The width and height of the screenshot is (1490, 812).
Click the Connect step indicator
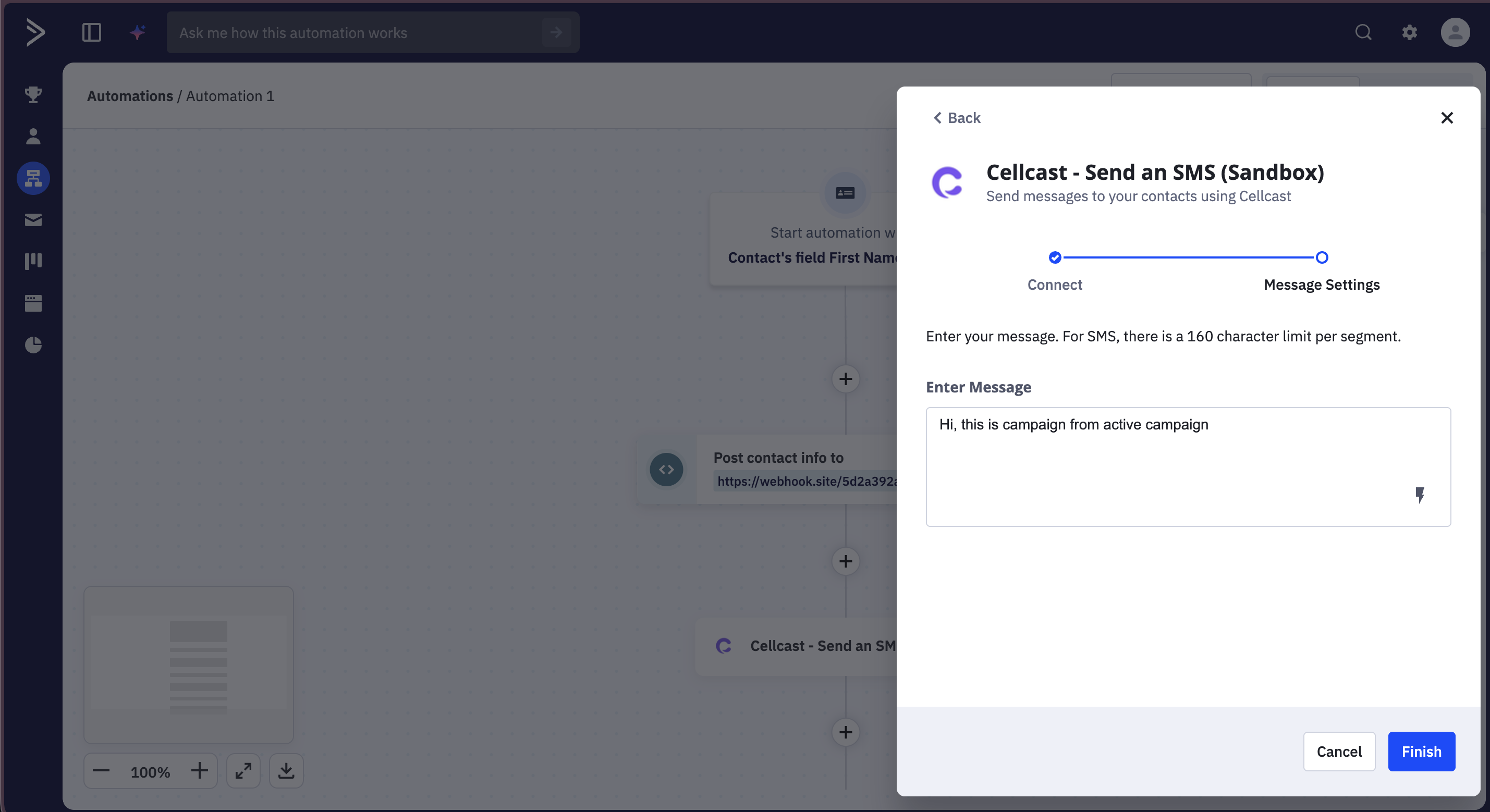click(x=1055, y=257)
